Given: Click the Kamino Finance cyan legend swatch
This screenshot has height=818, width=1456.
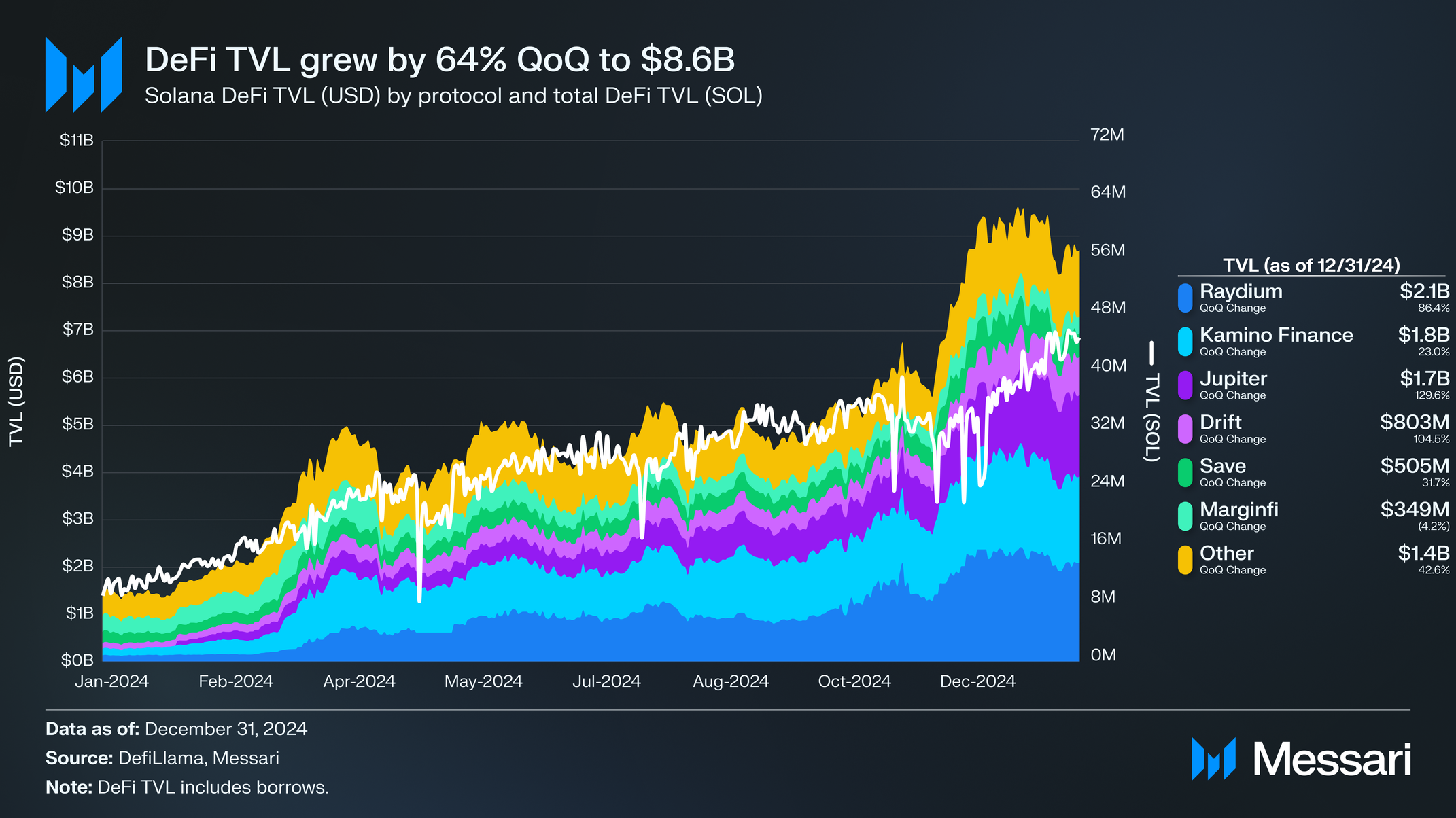Looking at the screenshot, I should (1185, 342).
